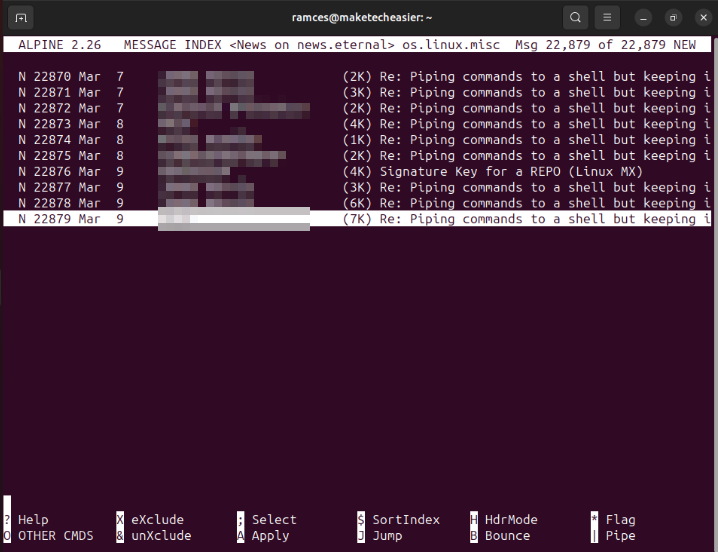
Task: Click Msg 22,879 of 22,879 status
Action: (590, 45)
